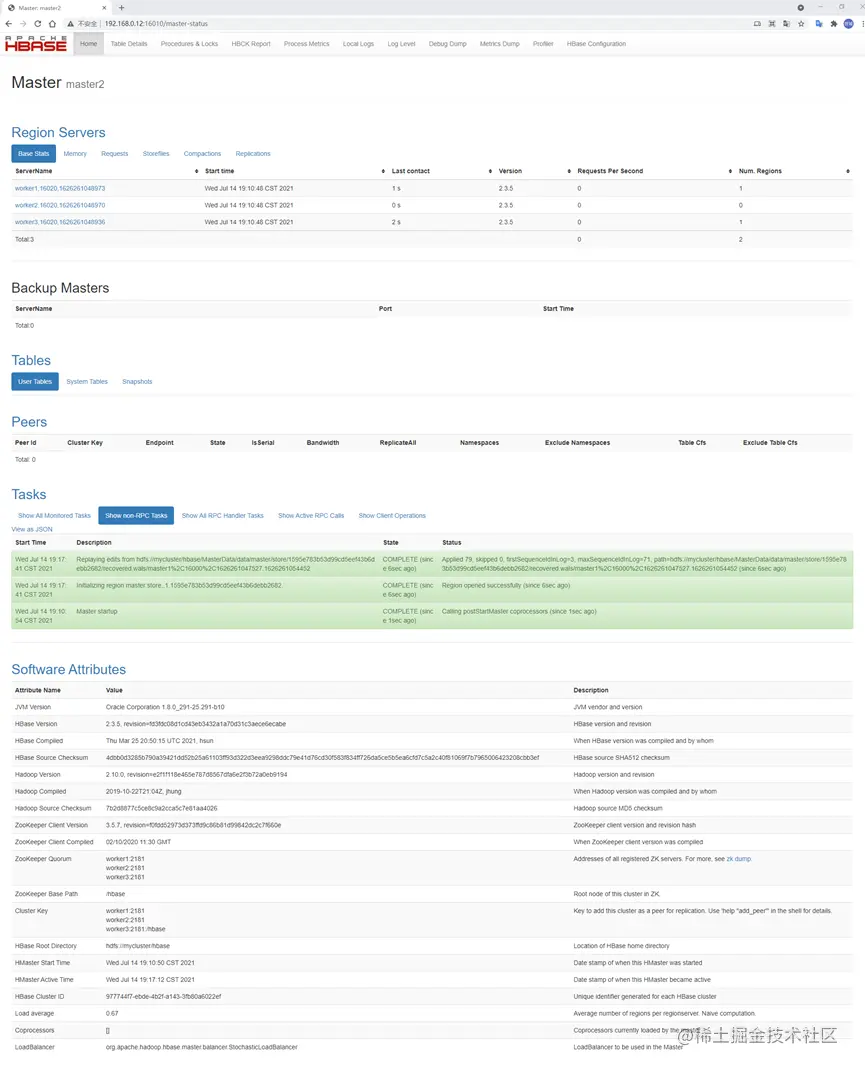Image resolution: width=865 pixels, height=1073 pixels.
Task: Click the profile avatar in the toolbar
Action: tap(849, 23)
